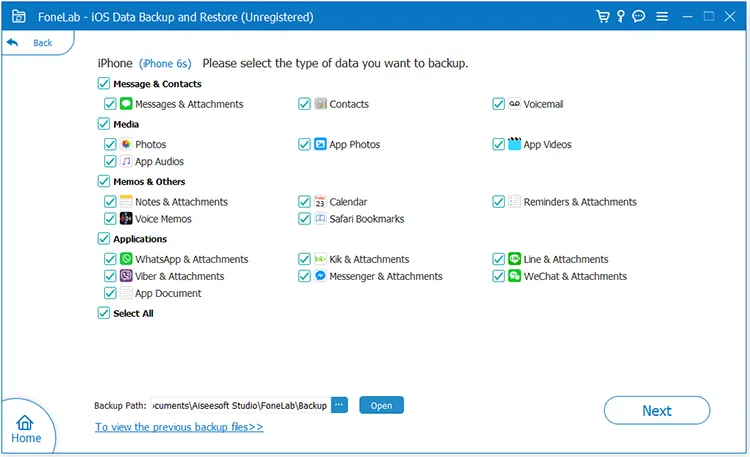The image size is (750, 457).
Task: Click the WeChat icon
Action: pos(515,276)
